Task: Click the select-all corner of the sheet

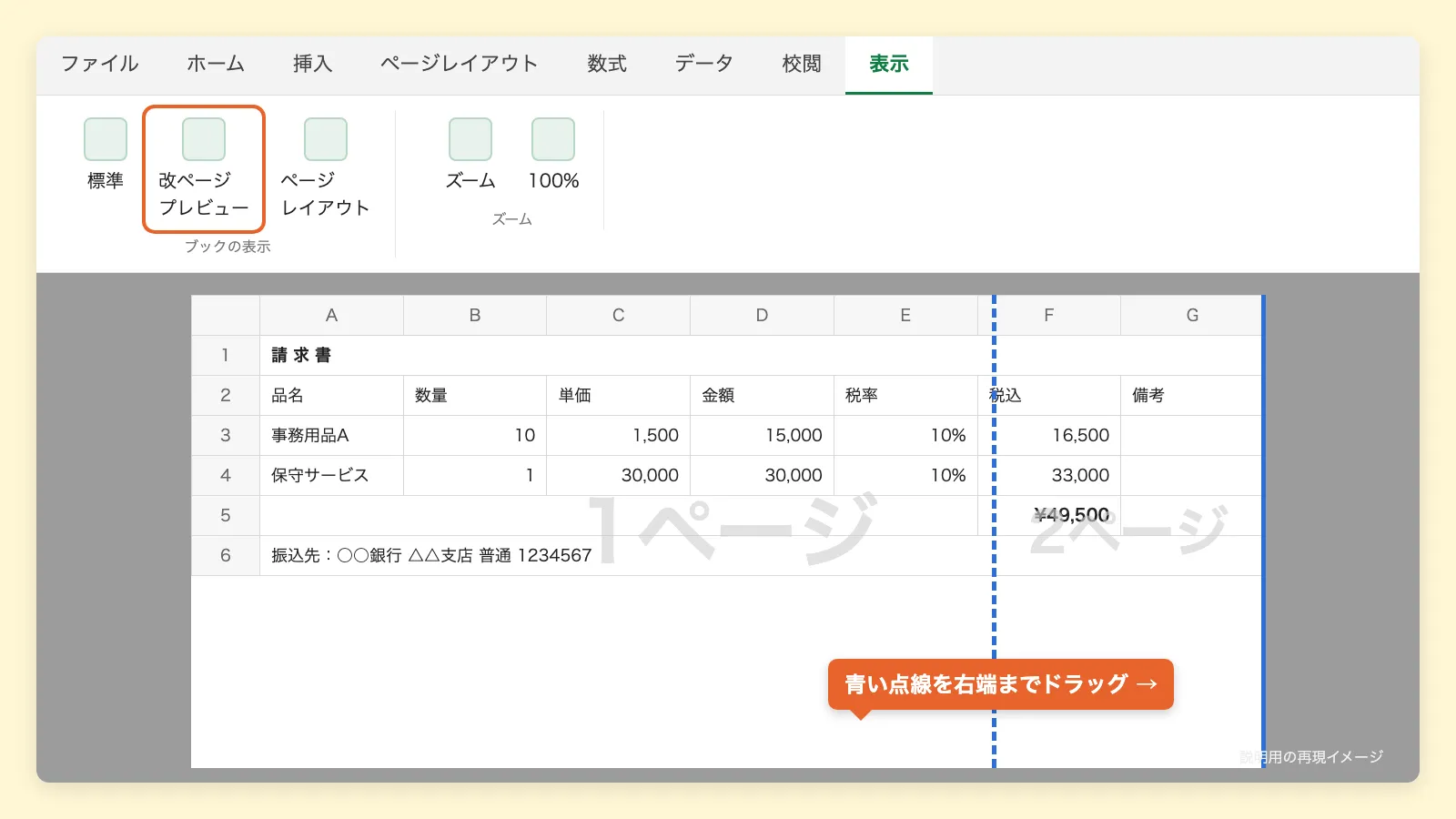Action: pos(226,315)
